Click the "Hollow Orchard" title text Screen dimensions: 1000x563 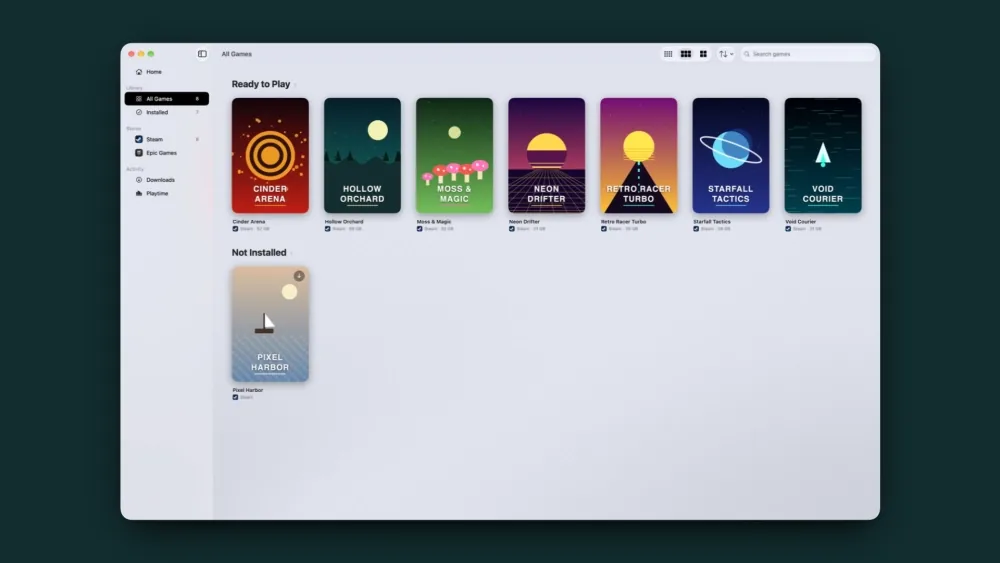(344, 222)
